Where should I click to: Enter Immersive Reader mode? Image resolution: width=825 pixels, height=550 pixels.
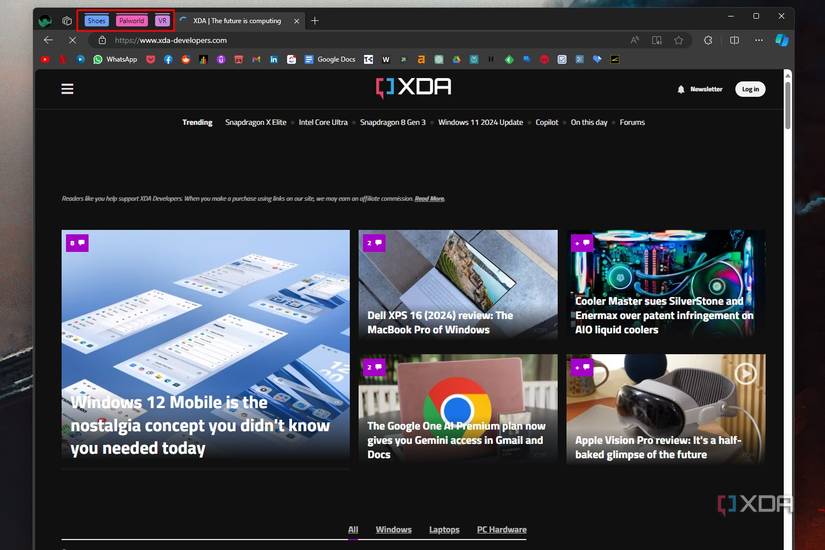[x=657, y=40]
